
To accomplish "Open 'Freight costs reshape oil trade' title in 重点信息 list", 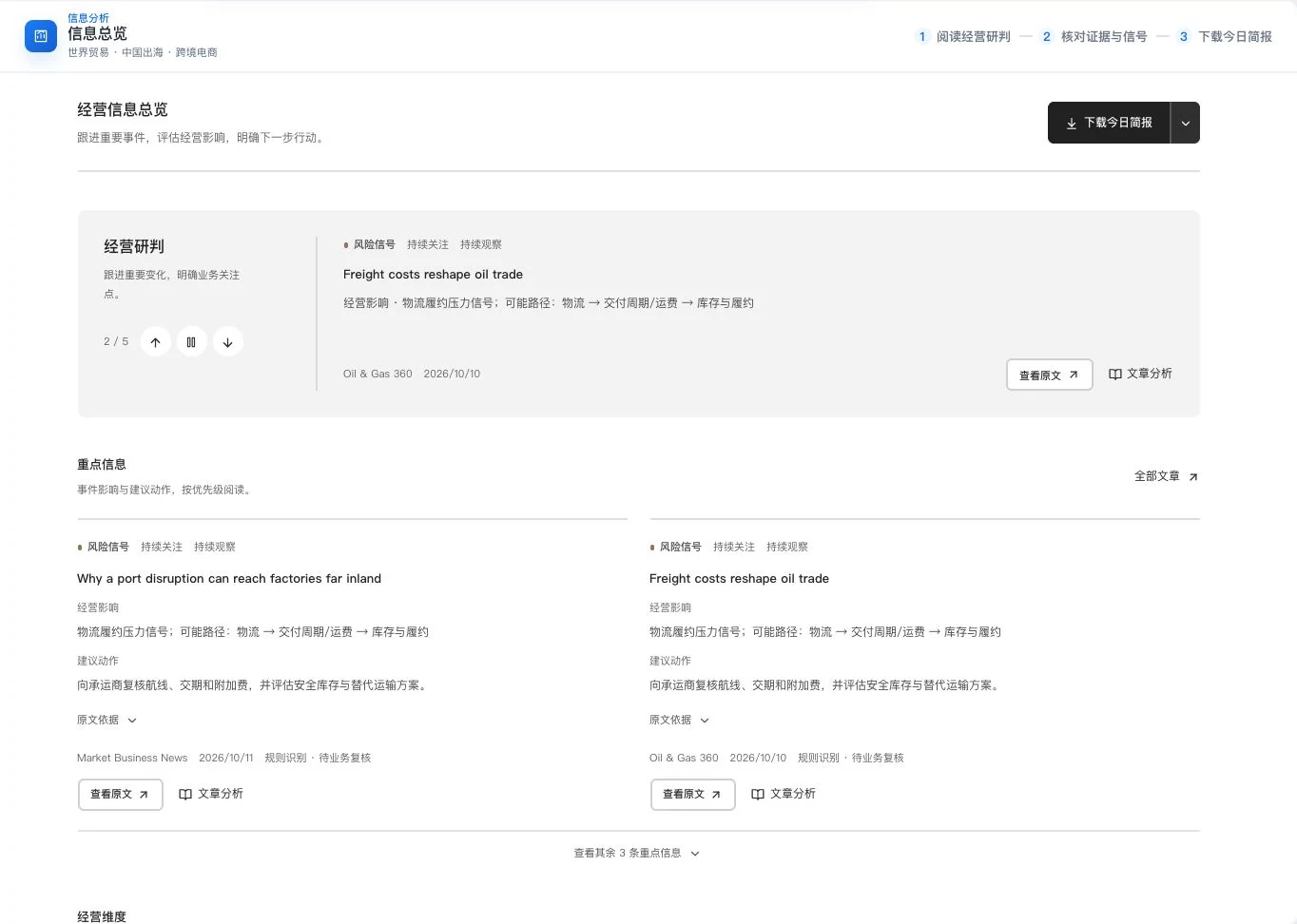I will point(739,578).
